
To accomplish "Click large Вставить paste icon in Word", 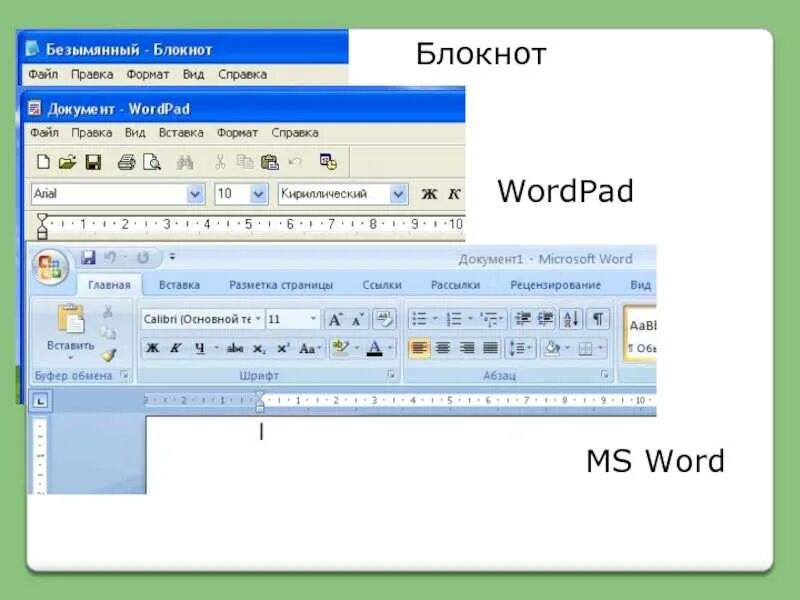I will [71, 320].
